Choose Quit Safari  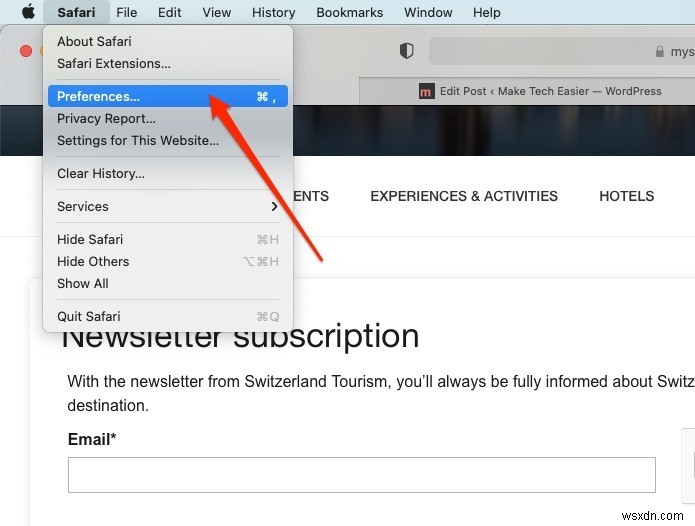(x=168, y=316)
